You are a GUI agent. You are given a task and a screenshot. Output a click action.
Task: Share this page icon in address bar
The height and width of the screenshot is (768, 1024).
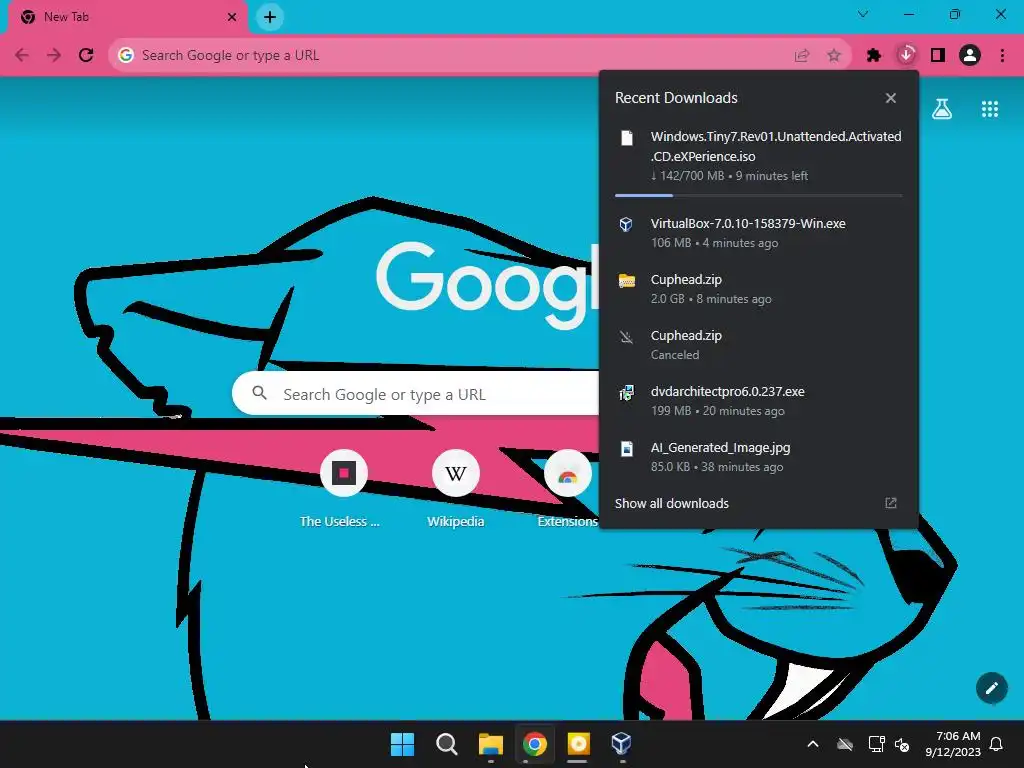click(x=802, y=56)
